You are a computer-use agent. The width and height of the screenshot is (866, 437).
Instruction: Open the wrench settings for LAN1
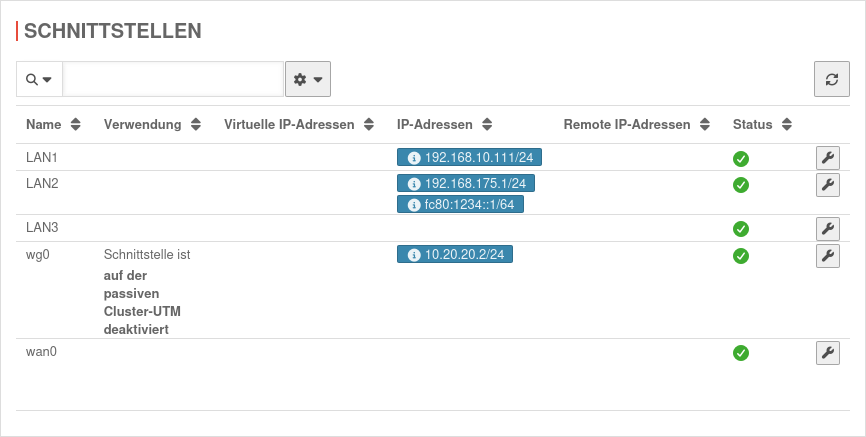pyautogui.click(x=828, y=158)
